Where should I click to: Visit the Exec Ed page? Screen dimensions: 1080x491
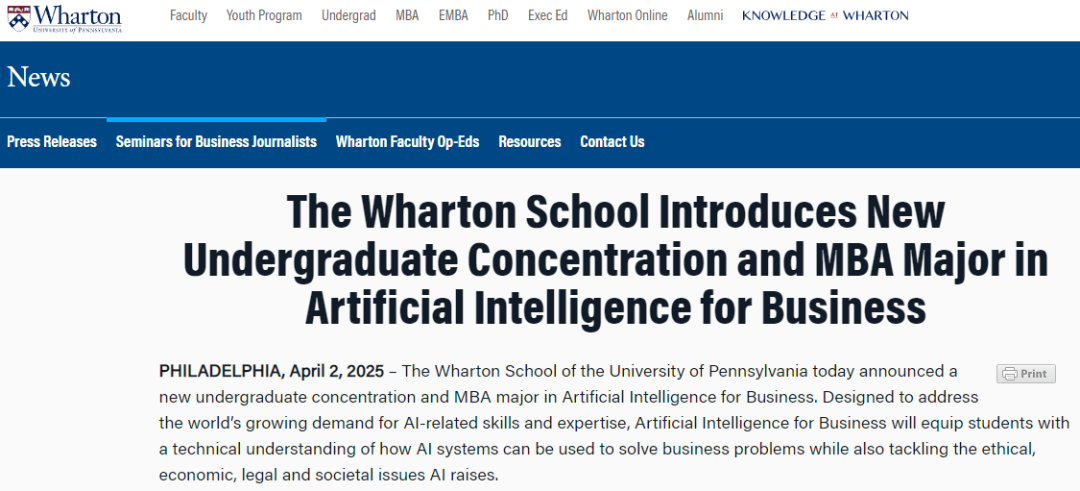click(x=548, y=16)
